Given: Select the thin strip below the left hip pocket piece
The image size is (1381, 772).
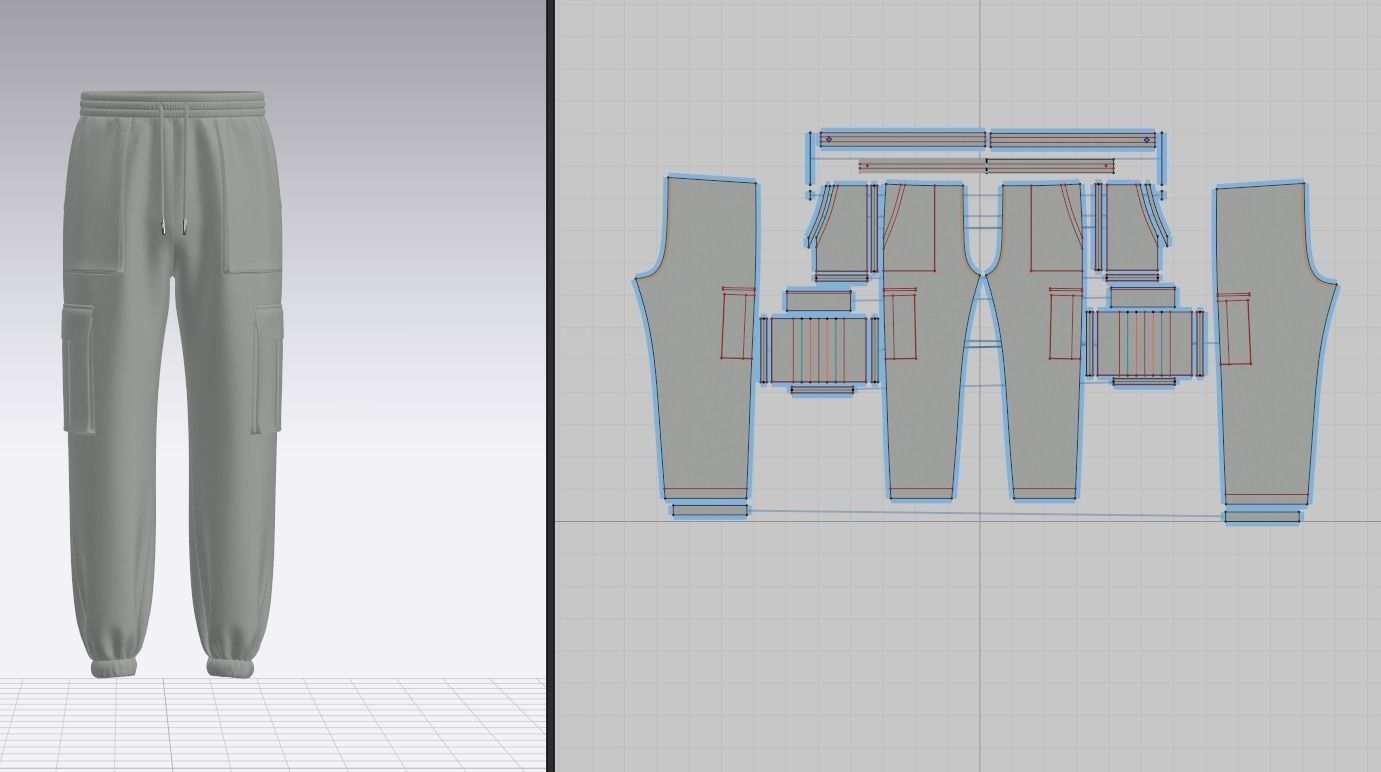Looking at the screenshot, I should tap(841, 278).
